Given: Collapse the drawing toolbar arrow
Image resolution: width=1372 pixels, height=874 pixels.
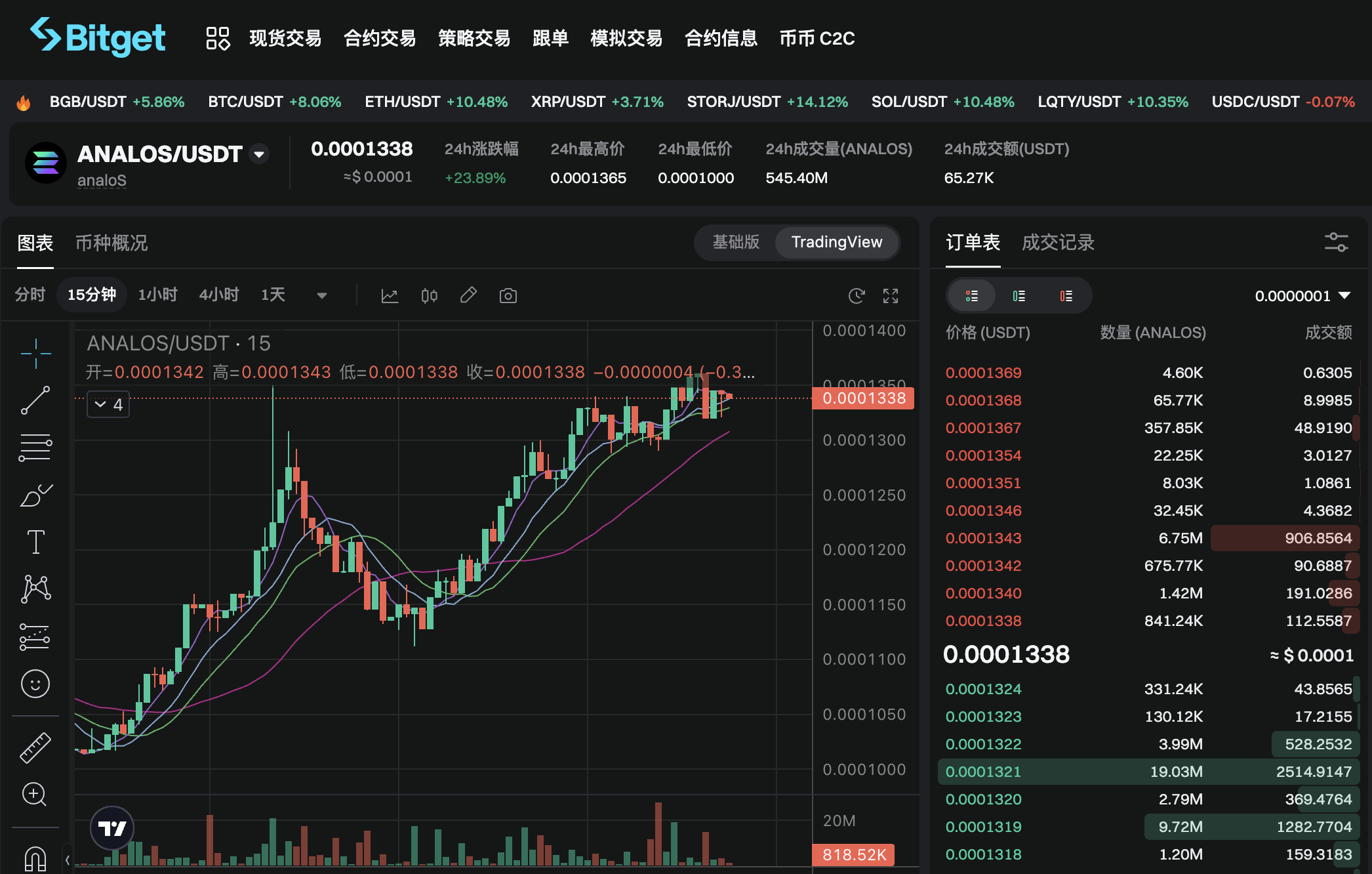Looking at the screenshot, I should pyautogui.click(x=67, y=860).
